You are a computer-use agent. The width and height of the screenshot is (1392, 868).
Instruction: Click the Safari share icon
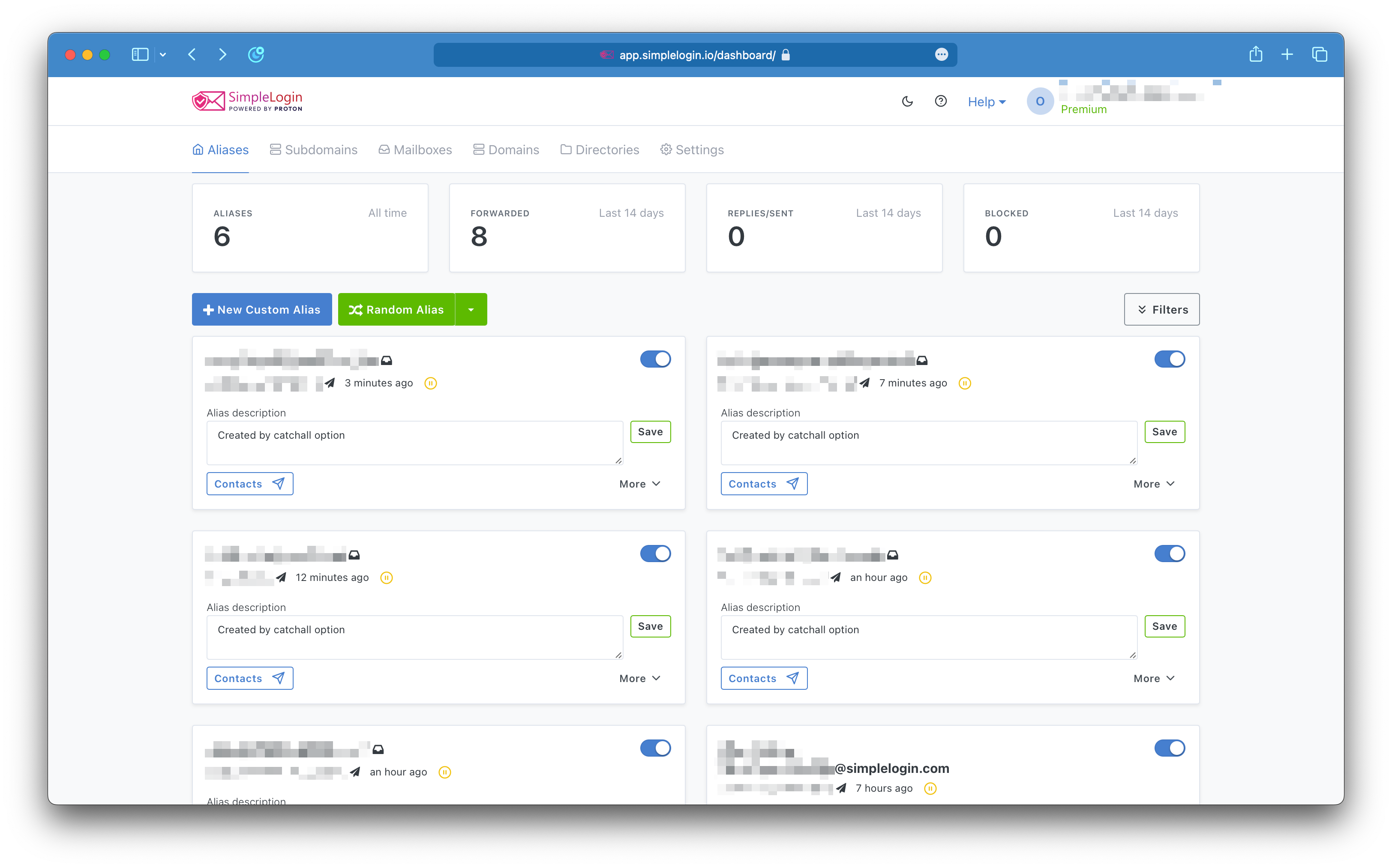1256,54
